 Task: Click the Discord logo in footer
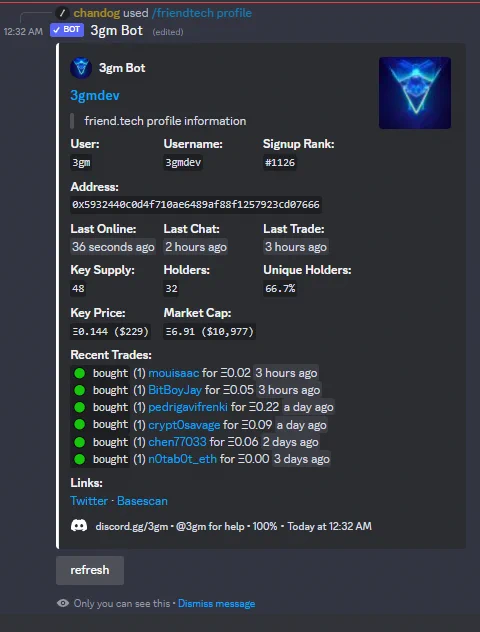[x=79, y=526]
